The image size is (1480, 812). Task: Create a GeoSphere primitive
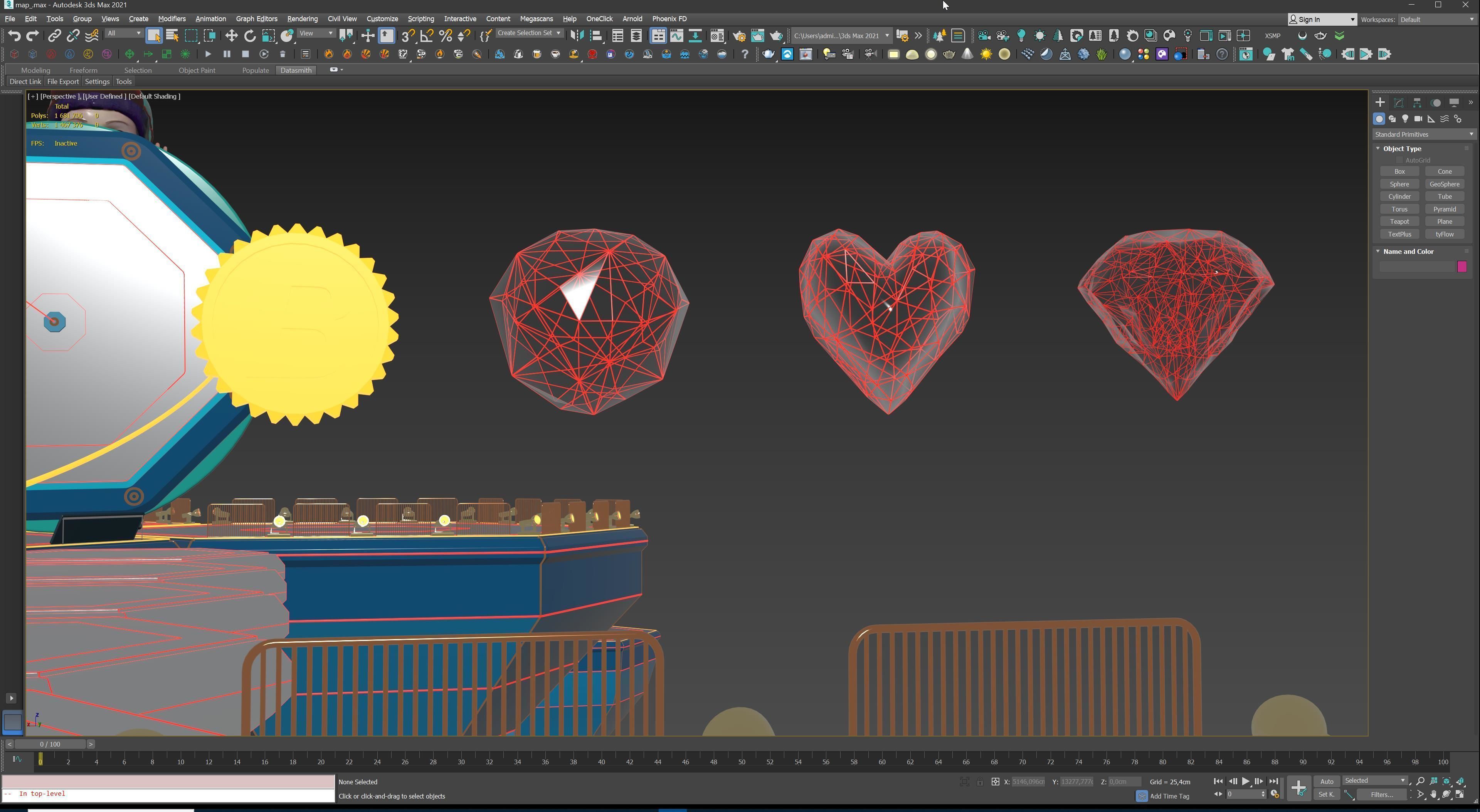[1445, 185]
